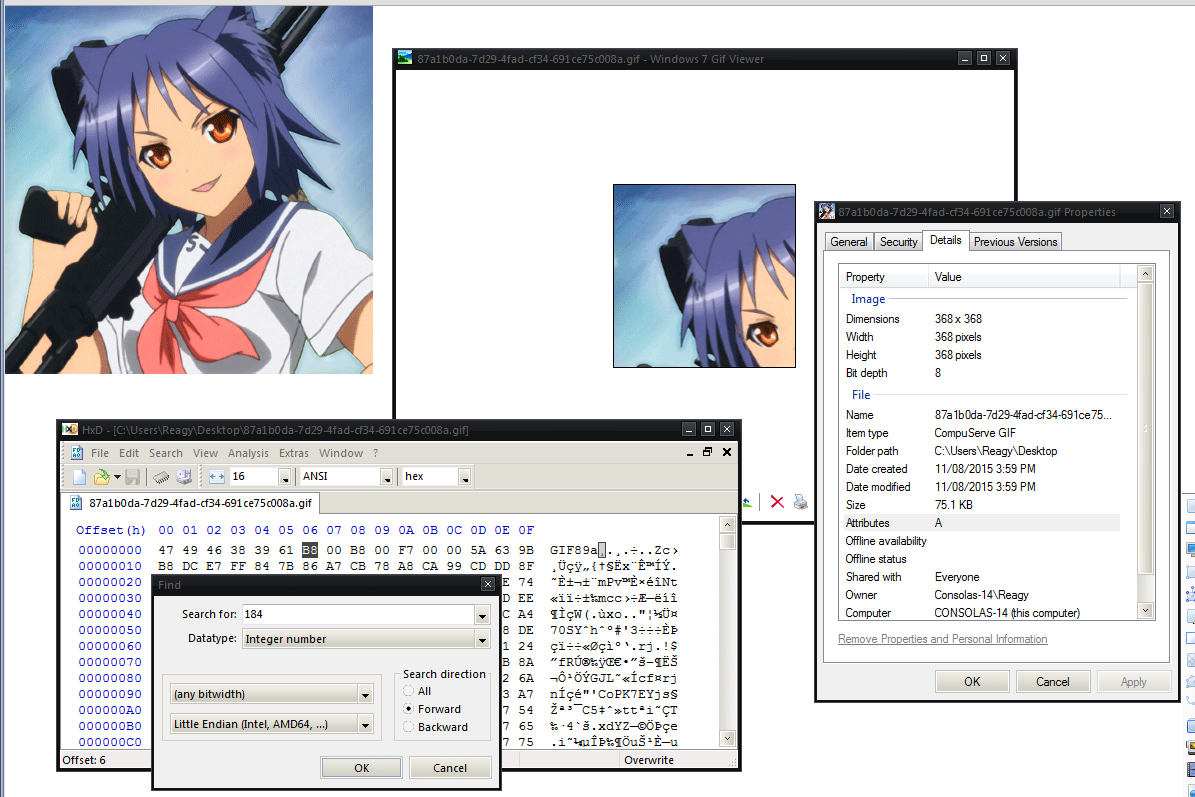This screenshot has width=1195, height=797.
Task: Click OK in the Properties dialog
Action: click(972, 682)
